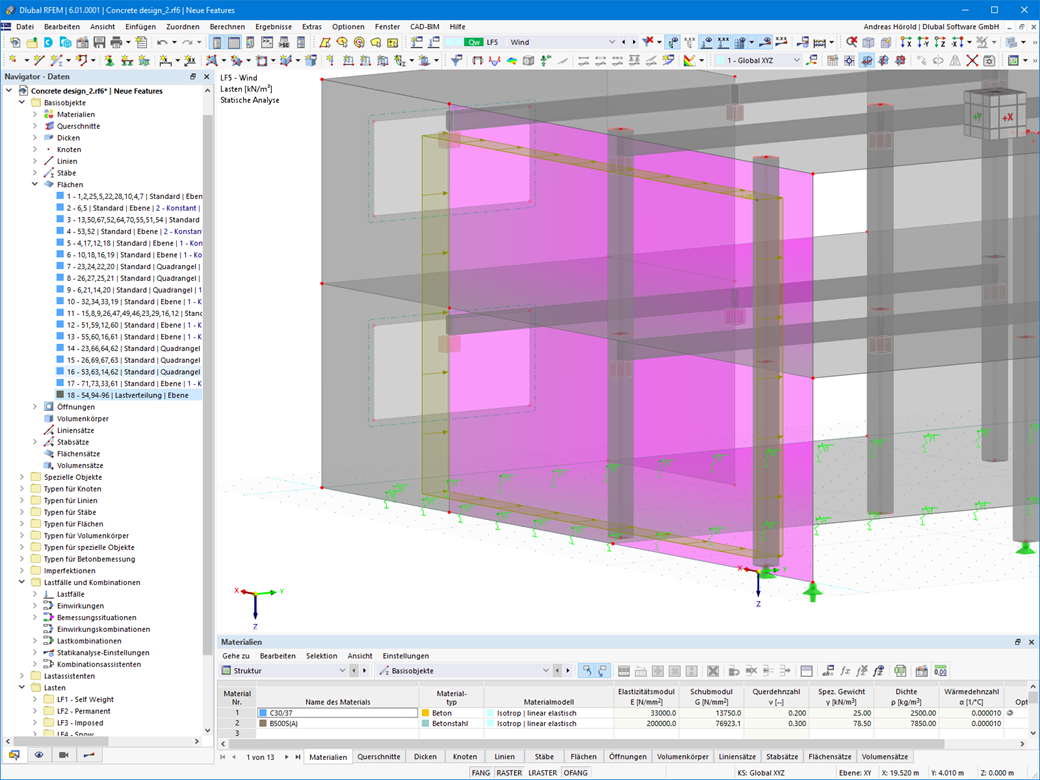Screen dimensions: 1040x780
Task: Click the B500S(A) material brown color swatch
Action: pos(263,724)
